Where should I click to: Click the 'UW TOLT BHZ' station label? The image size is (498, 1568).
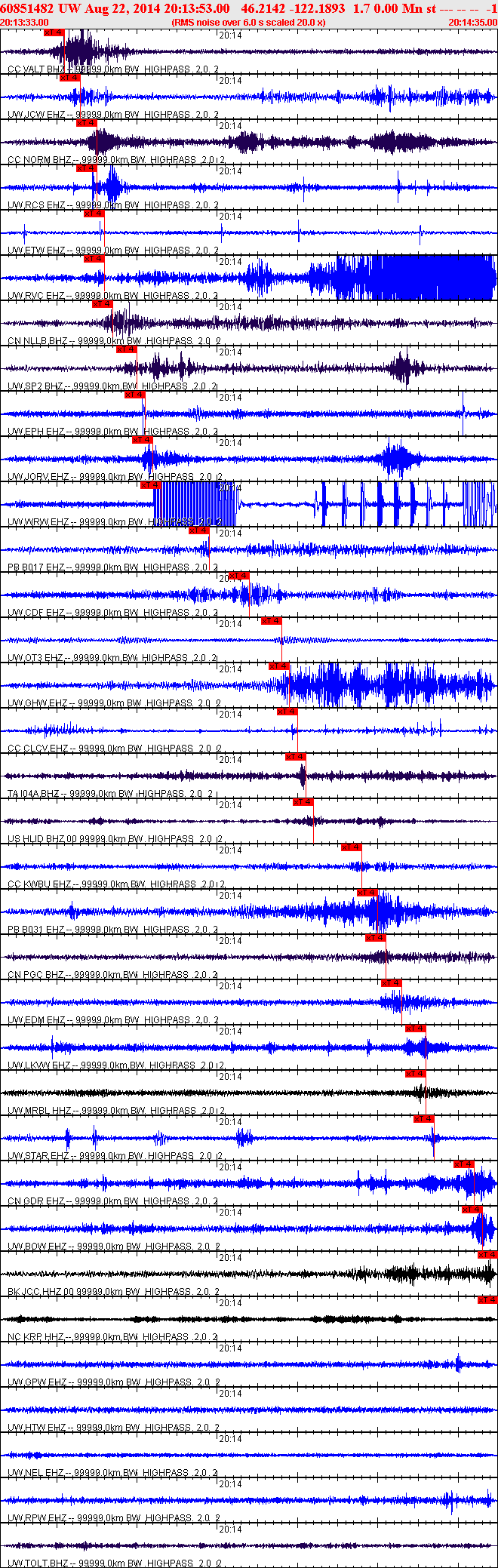[38, 1563]
